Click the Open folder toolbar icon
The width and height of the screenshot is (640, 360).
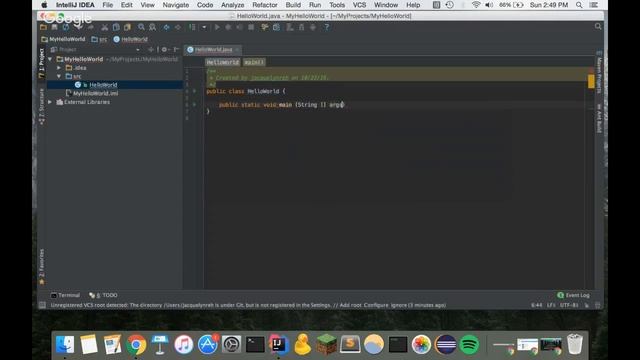43,27
